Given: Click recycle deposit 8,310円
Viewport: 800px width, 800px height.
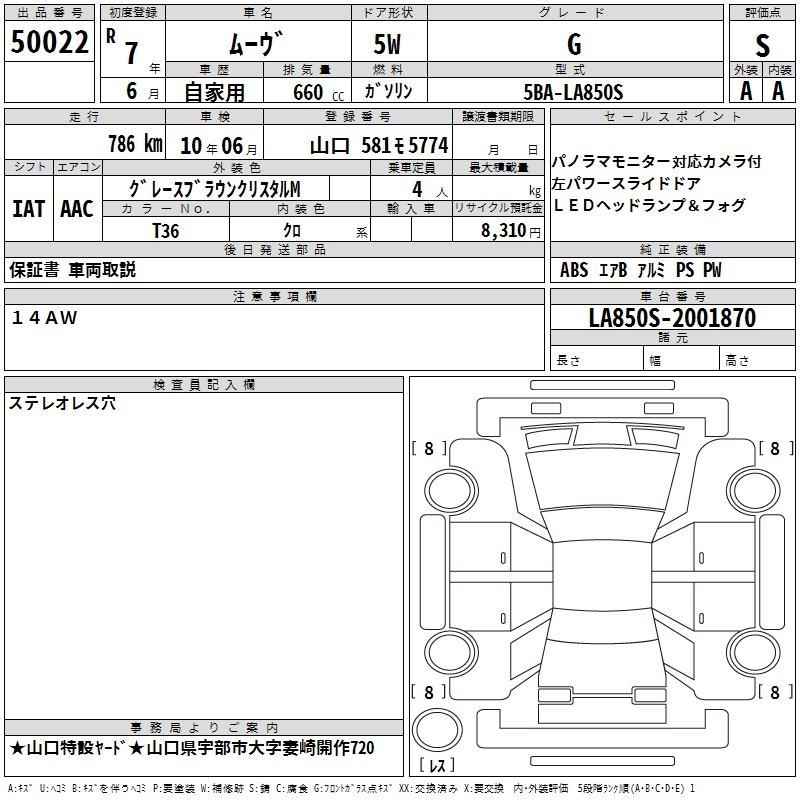Looking at the screenshot, I should click(511, 231).
